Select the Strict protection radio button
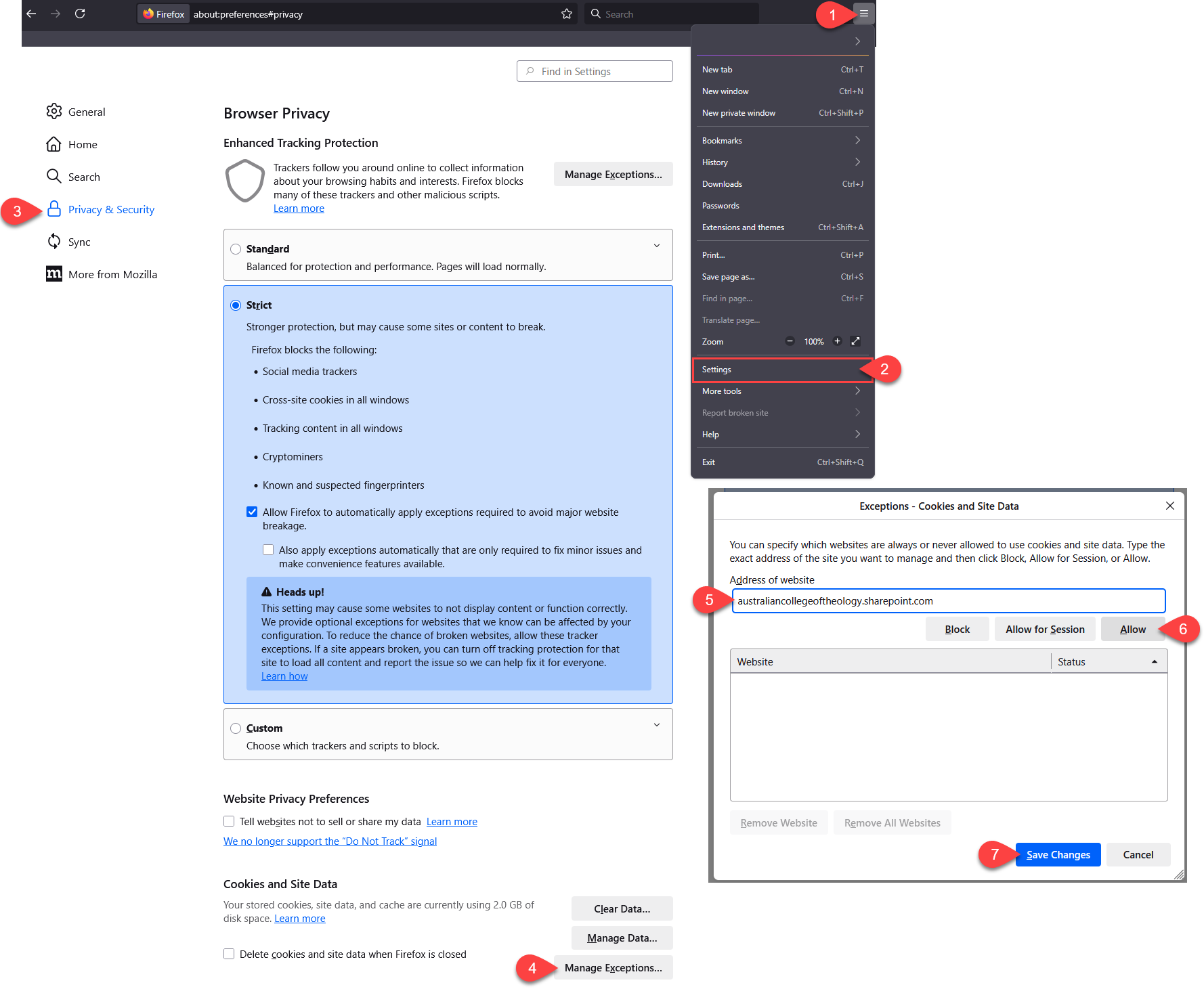The width and height of the screenshot is (1204, 989). (236, 305)
